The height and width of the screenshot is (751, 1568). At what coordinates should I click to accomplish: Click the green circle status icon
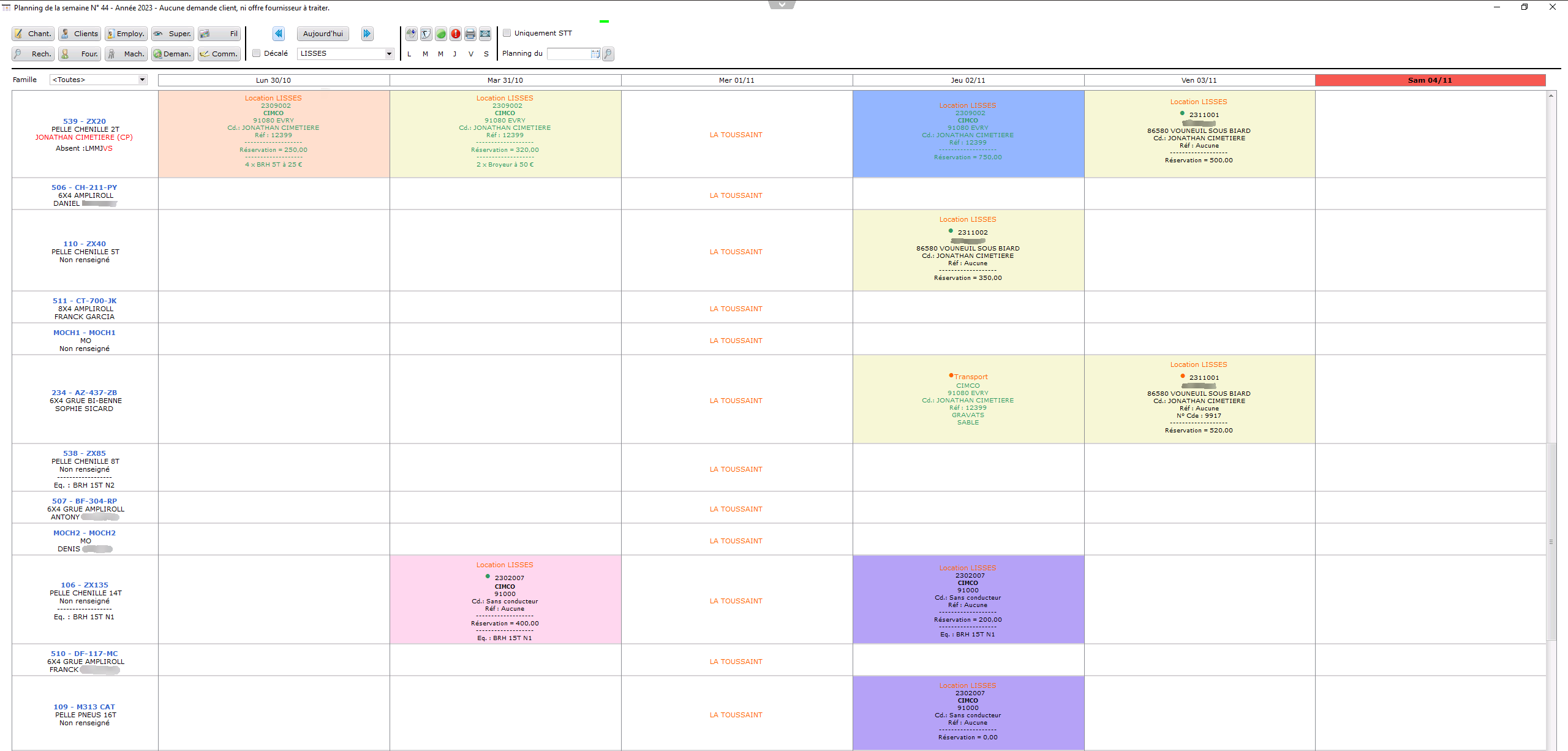point(442,34)
